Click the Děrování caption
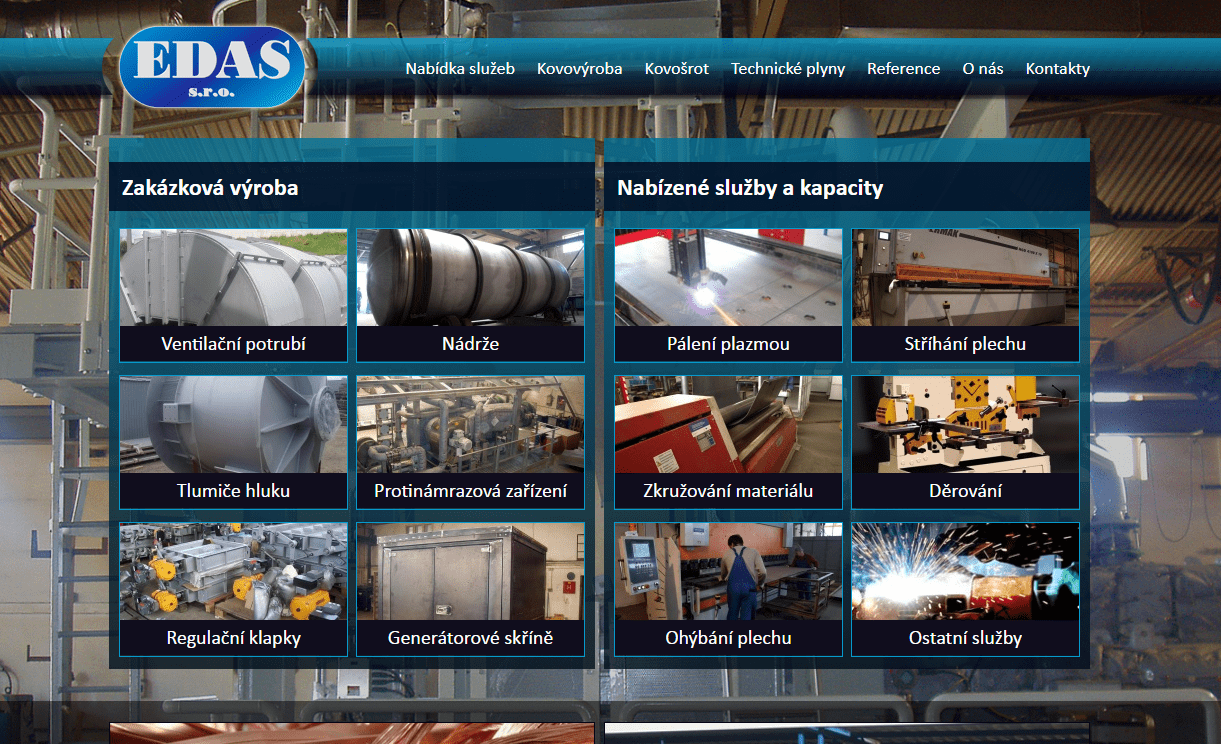This screenshot has height=744, width=1221. coord(965,491)
